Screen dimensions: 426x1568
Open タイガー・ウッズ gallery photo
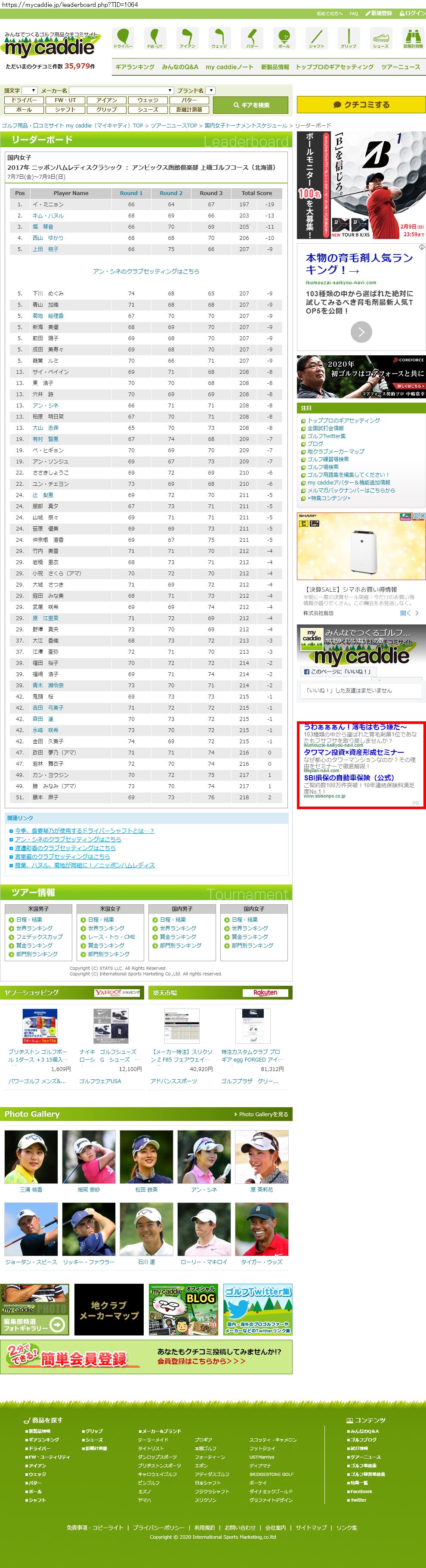(x=262, y=1230)
